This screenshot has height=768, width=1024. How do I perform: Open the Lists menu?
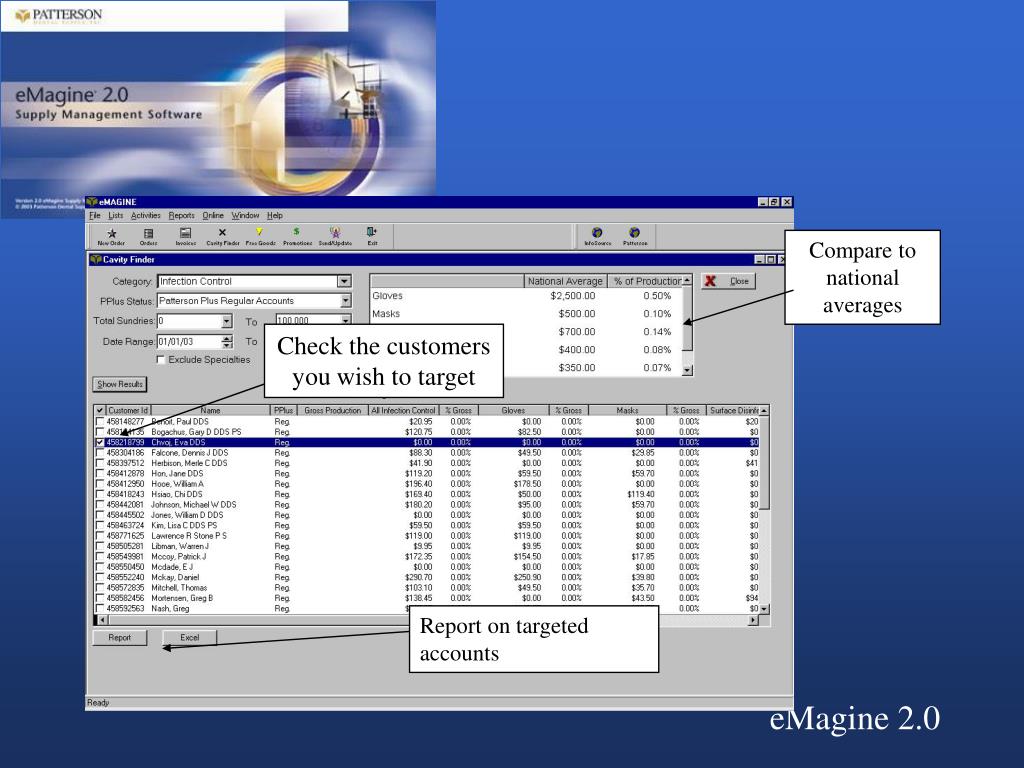pos(116,216)
